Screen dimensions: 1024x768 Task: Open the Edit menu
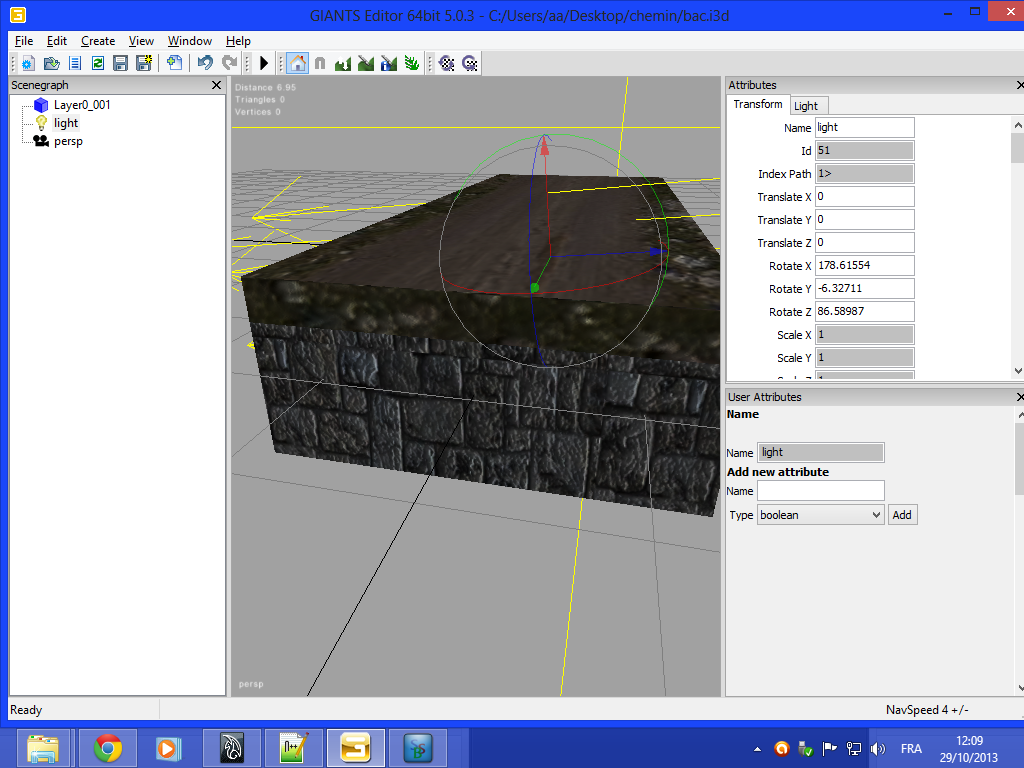pos(57,40)
